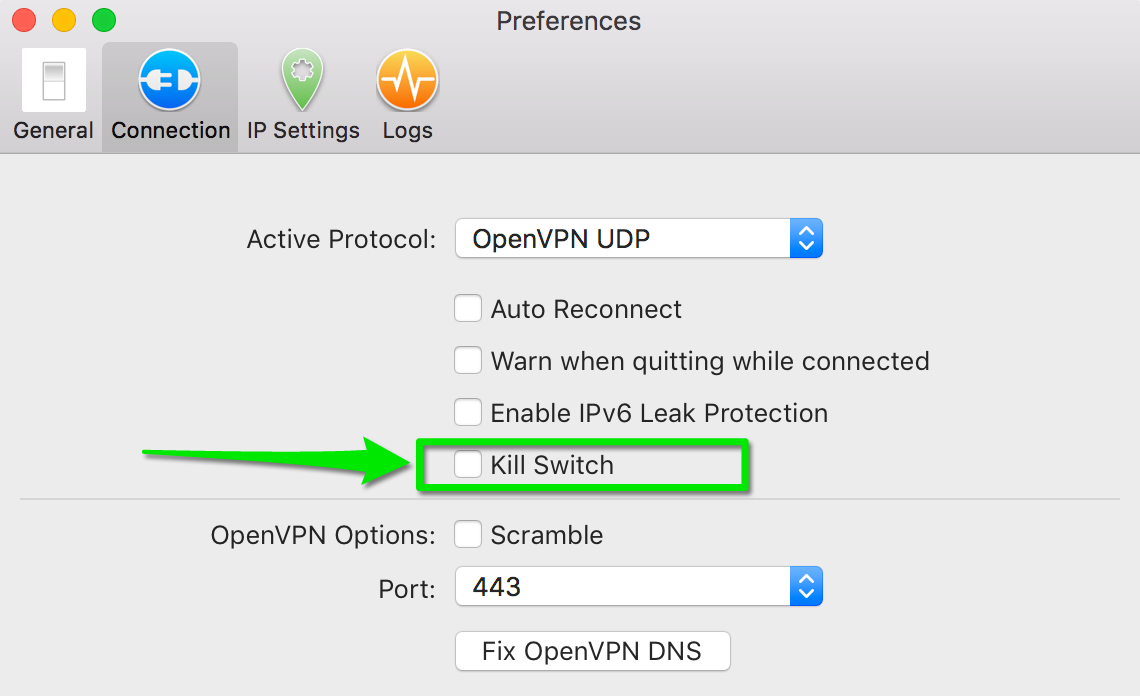The image size is (1140, 696).
Task: Click the Logs tab label
Action: coord(407,131)
